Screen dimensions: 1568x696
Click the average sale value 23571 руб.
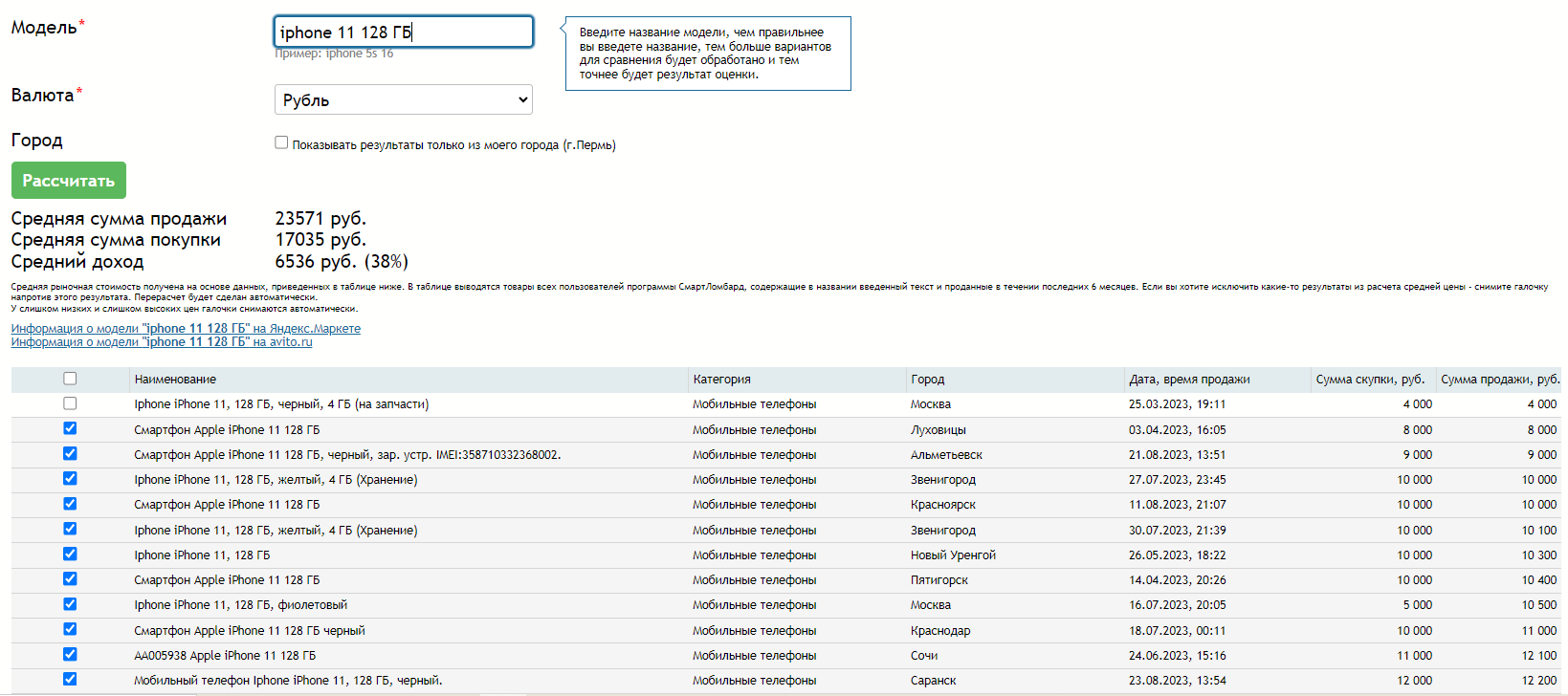tap(320, 219)
